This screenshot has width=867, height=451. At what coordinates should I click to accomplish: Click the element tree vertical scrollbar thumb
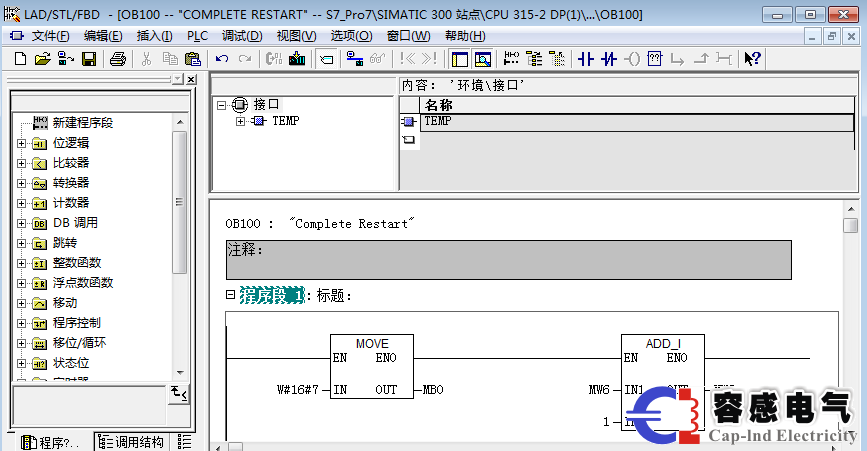(x=179, y=202)
